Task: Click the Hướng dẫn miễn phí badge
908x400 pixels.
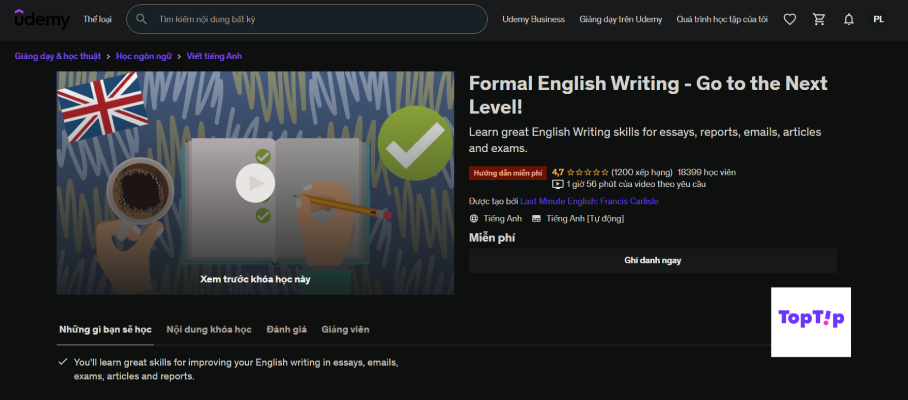Action: point(508,173)
